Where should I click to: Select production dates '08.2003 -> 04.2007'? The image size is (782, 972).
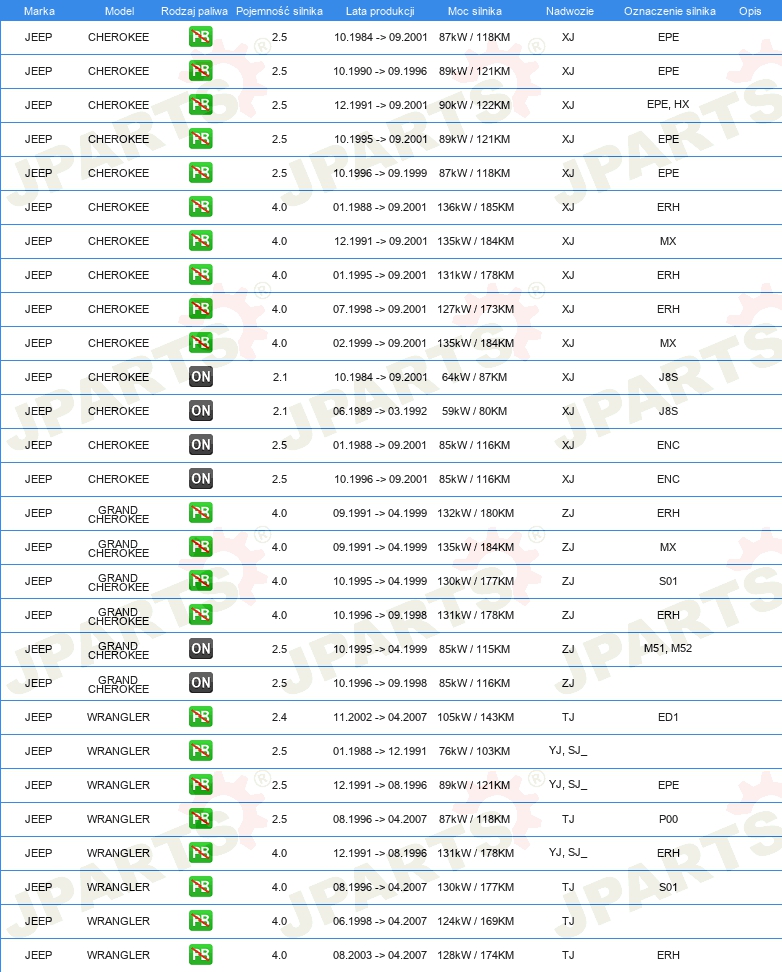[x=380, y=955]
